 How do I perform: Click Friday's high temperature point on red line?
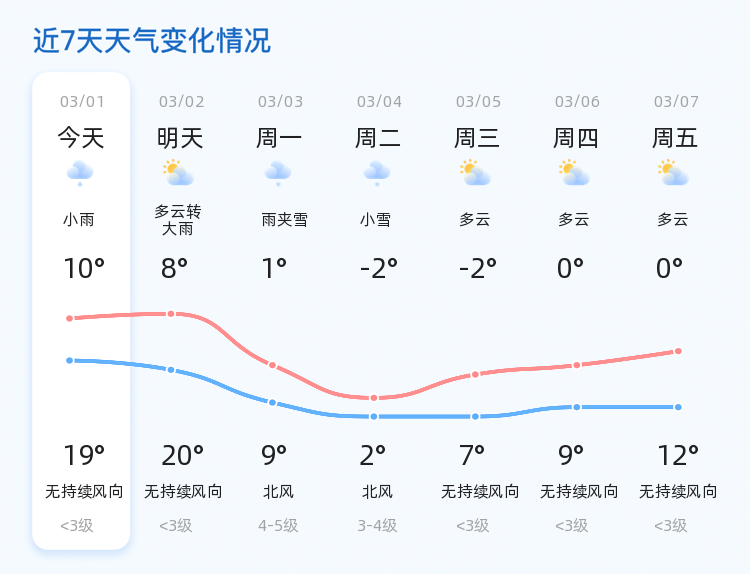pyautogui.click(x=678, y=351)
